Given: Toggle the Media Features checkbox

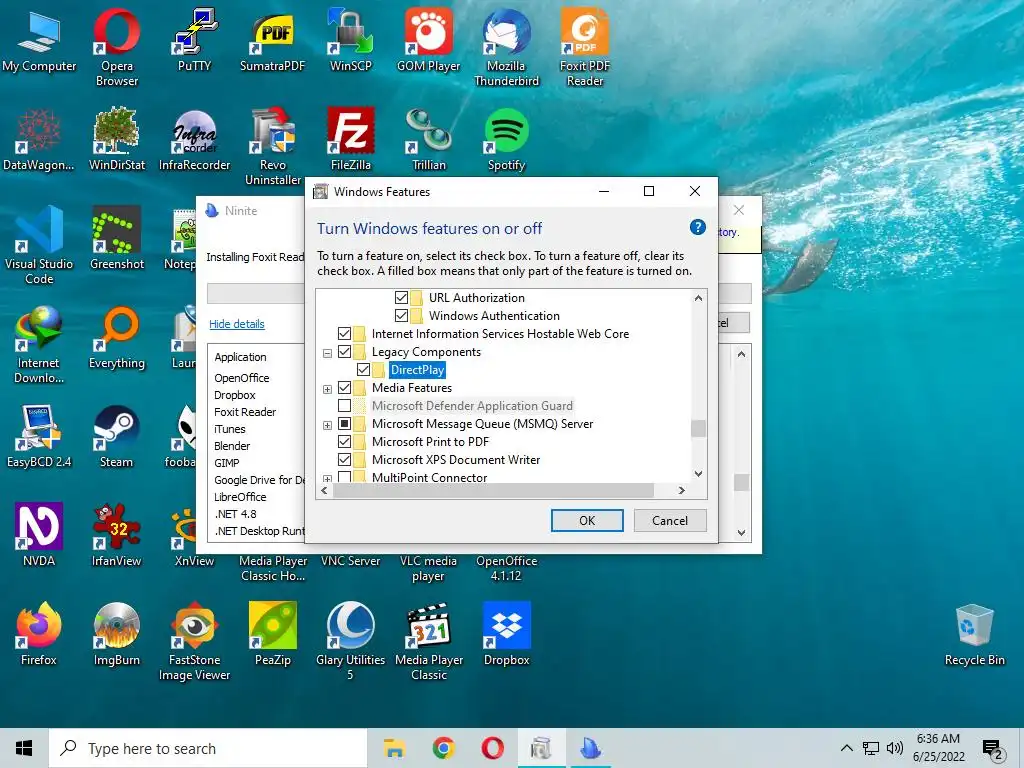Looking at the screenshot, I should click(344, 388).
